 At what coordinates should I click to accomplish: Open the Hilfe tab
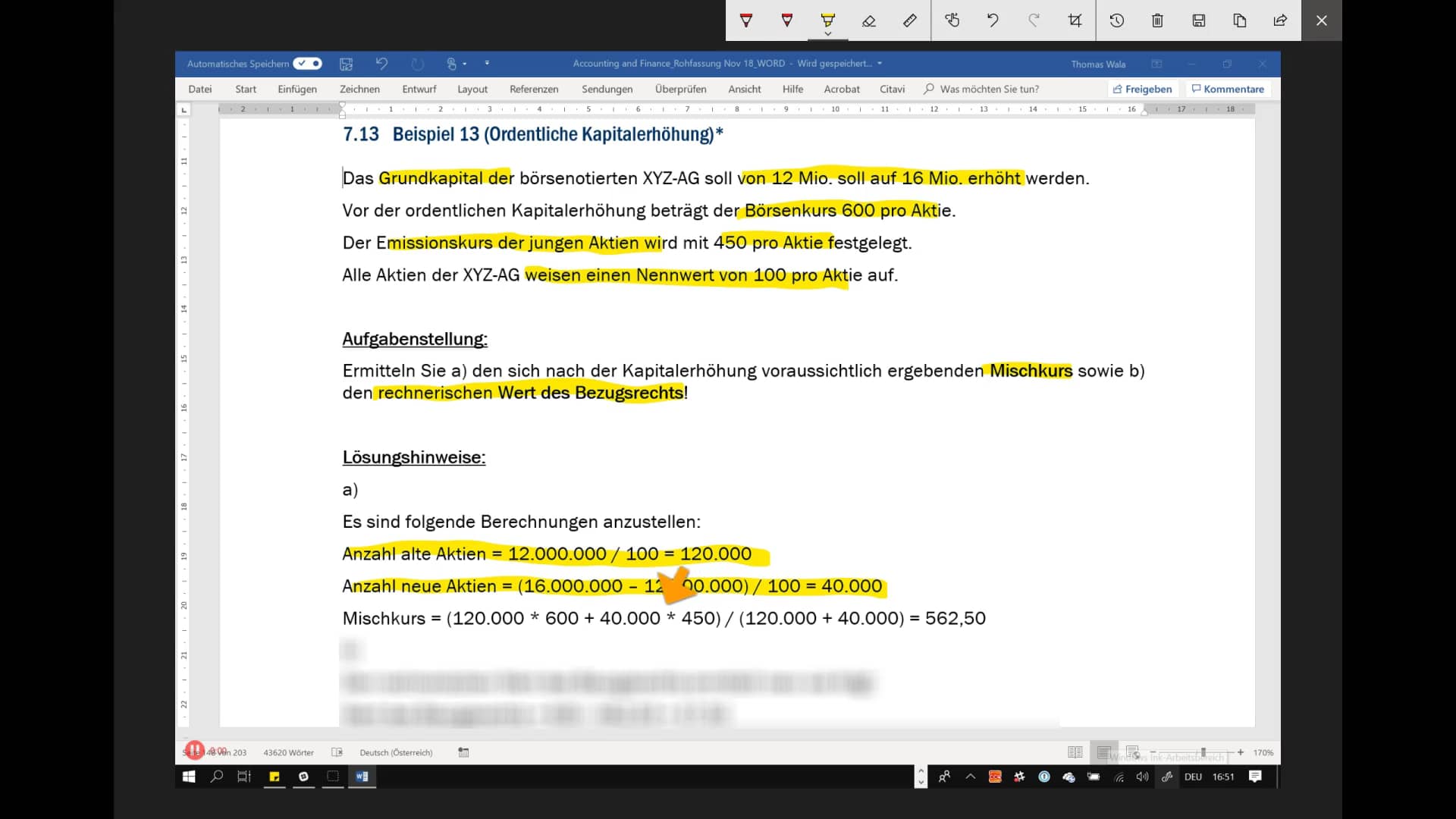tap(793, 89)
